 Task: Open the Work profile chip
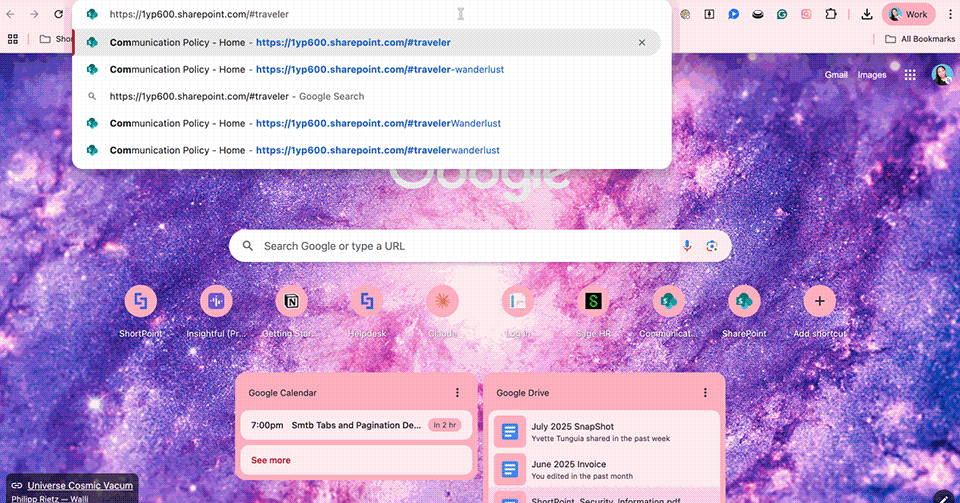pyautogui.click(x=909, y=14)
